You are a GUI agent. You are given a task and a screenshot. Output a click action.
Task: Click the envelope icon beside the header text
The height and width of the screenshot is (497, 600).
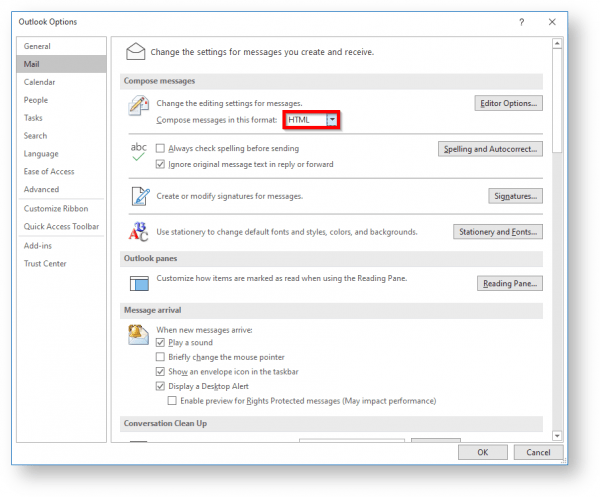pyautogui.click(x=135, y=51)
